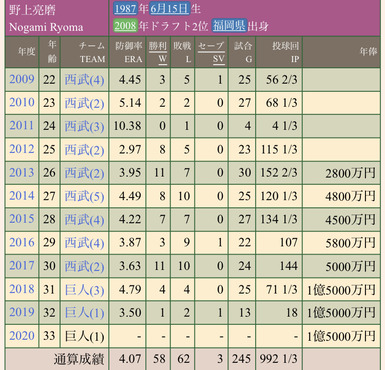385x370 pixels.
Task: Open 西武(2) team link in 2013 row
Action: pos(84,173)
